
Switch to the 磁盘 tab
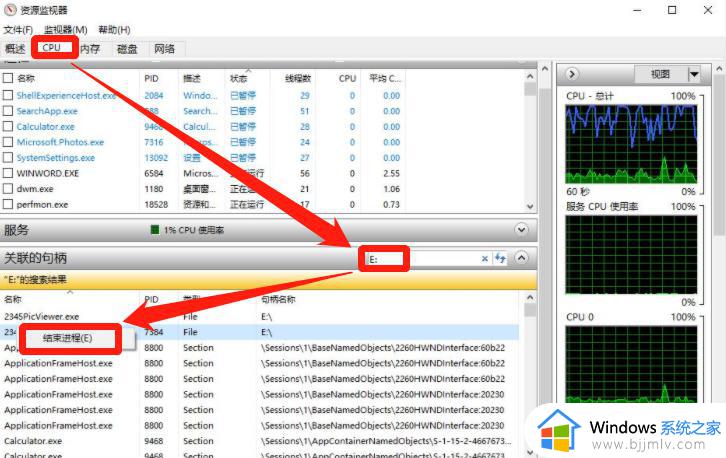pyautogui.click(x=127, y=49)
